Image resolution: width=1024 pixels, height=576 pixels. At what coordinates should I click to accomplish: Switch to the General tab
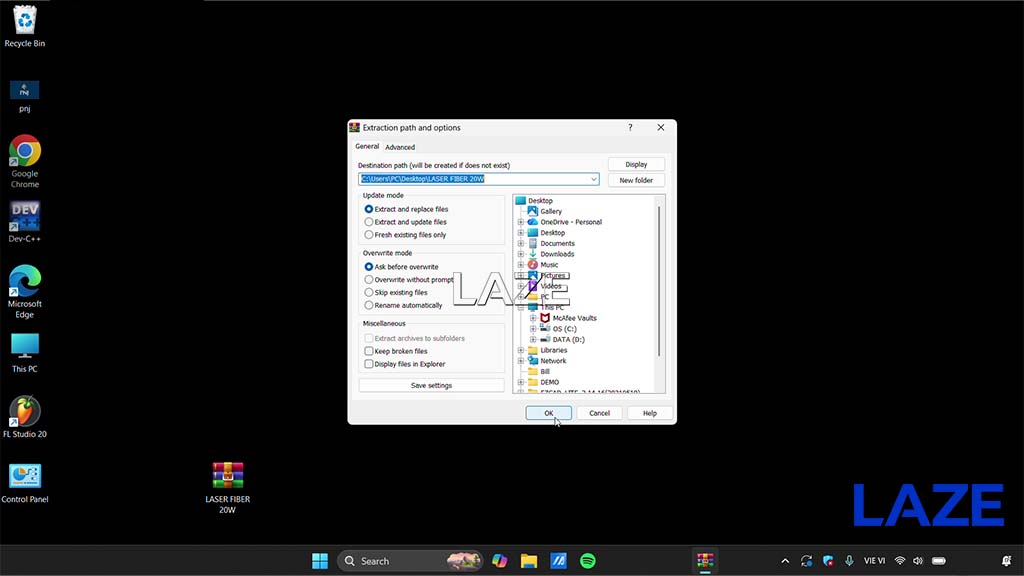pyautogui.click(x=367, y=146)
